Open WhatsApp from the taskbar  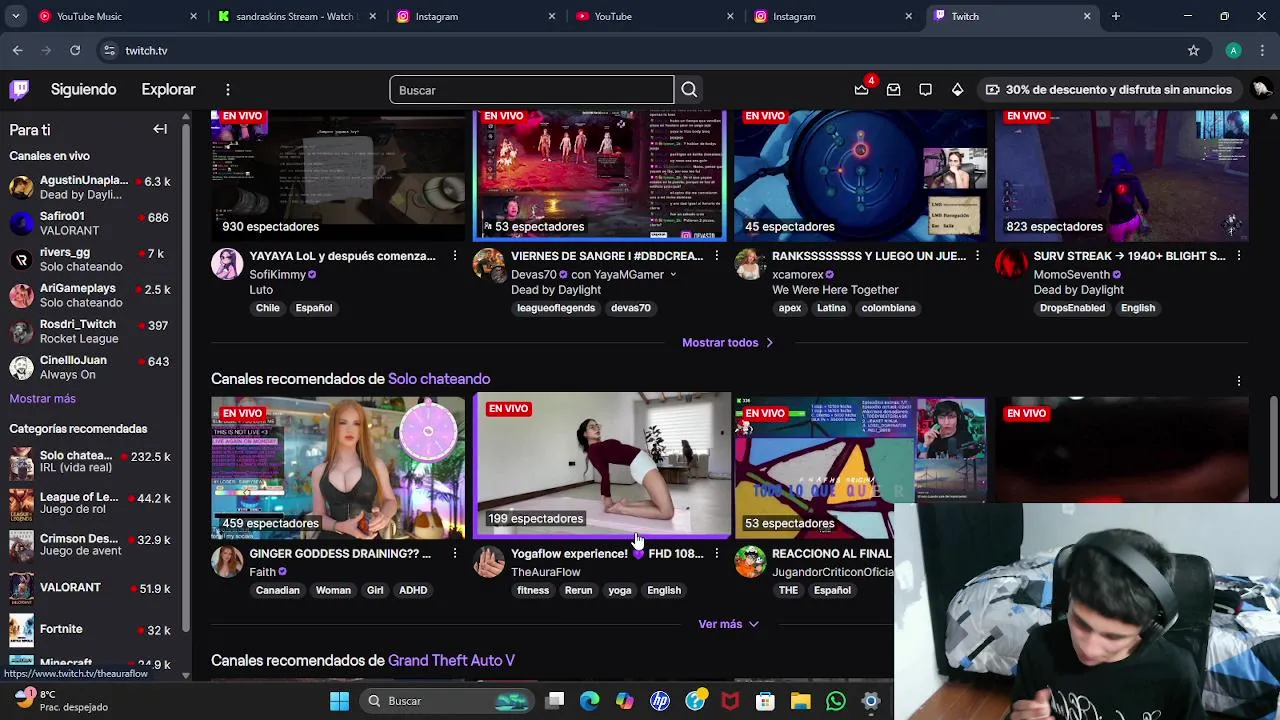click(x=836, y=701)
